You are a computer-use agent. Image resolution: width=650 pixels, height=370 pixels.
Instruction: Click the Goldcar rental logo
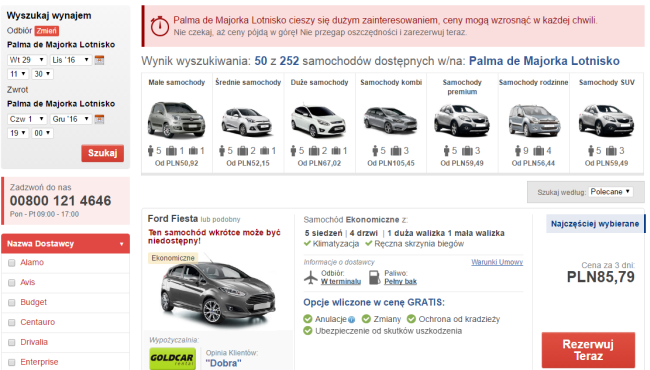point(172,358)
